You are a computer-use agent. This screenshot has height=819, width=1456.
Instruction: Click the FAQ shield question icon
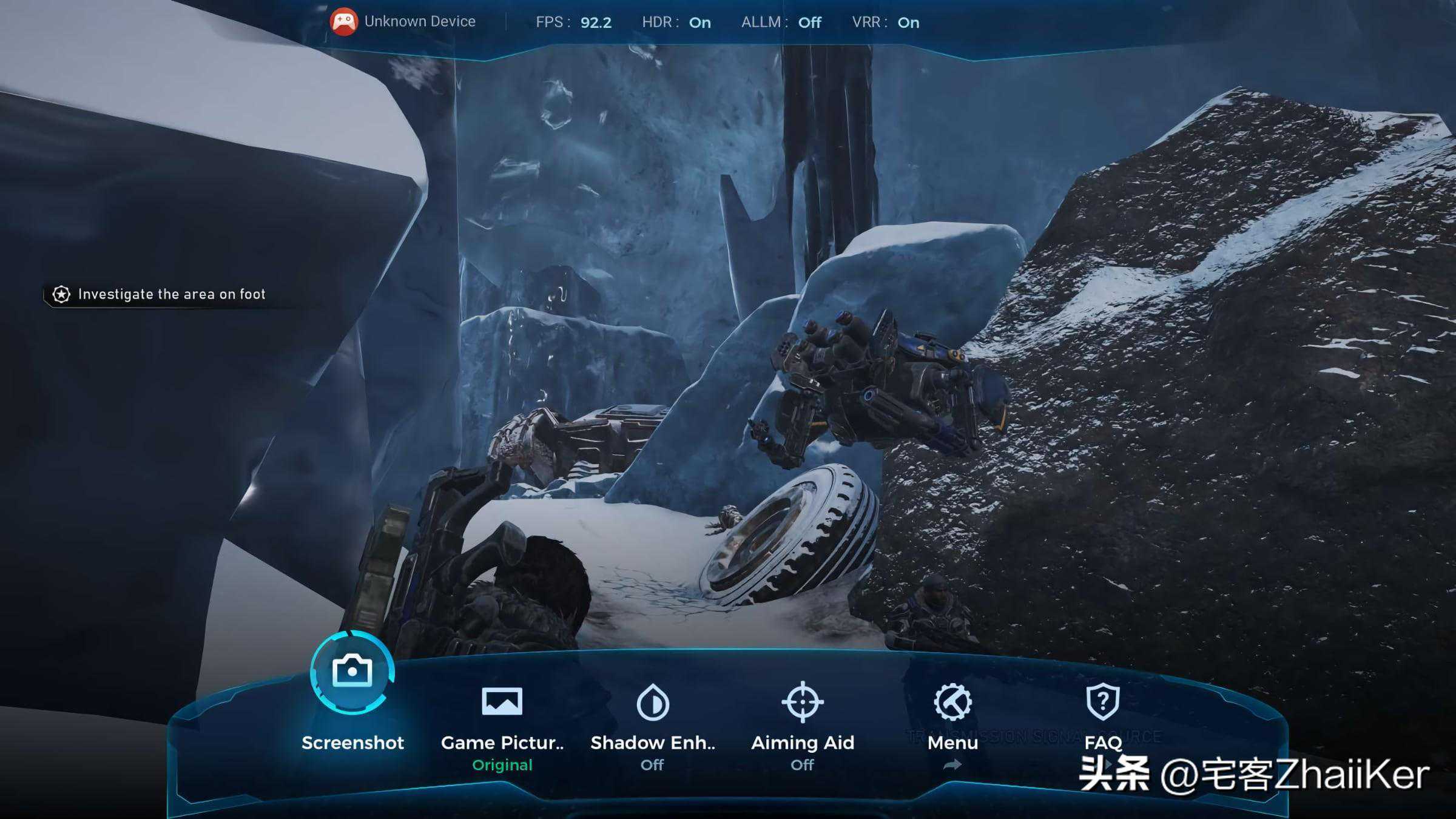point(1102,702)
